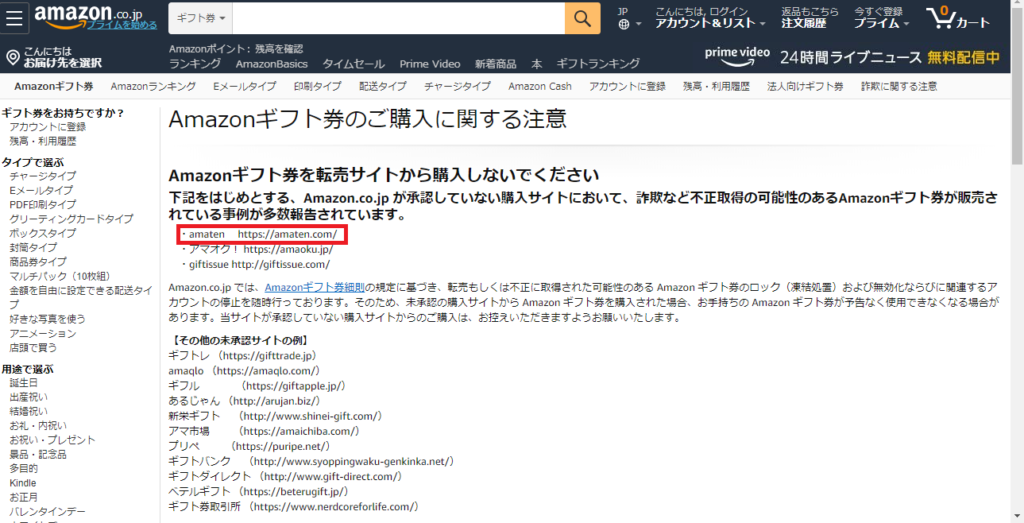Click Amazonポイント: 残高を確認

point(236,49)
